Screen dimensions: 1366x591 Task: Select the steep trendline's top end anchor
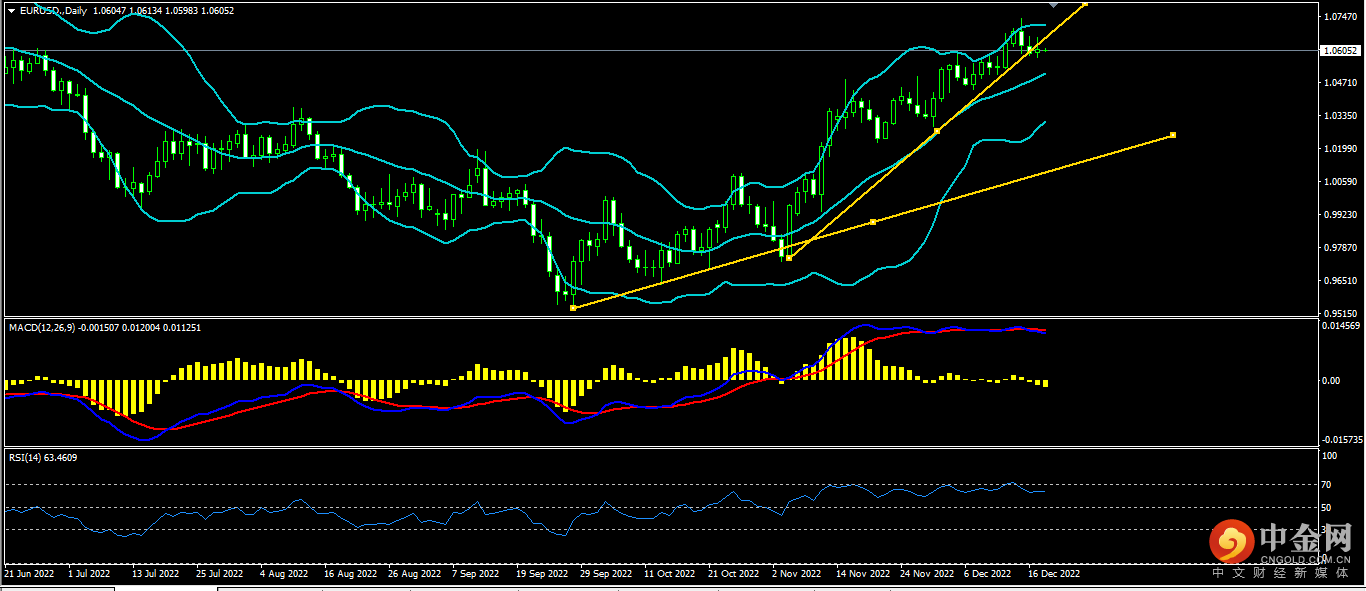[1086, 4]
